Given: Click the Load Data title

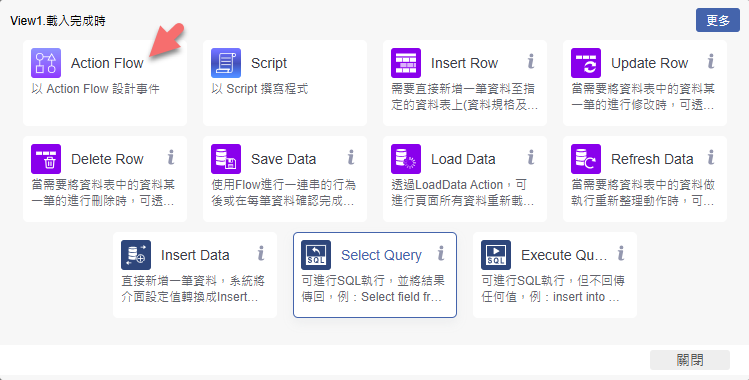Looking at the screenshot, I should click(x=463, y=159).
